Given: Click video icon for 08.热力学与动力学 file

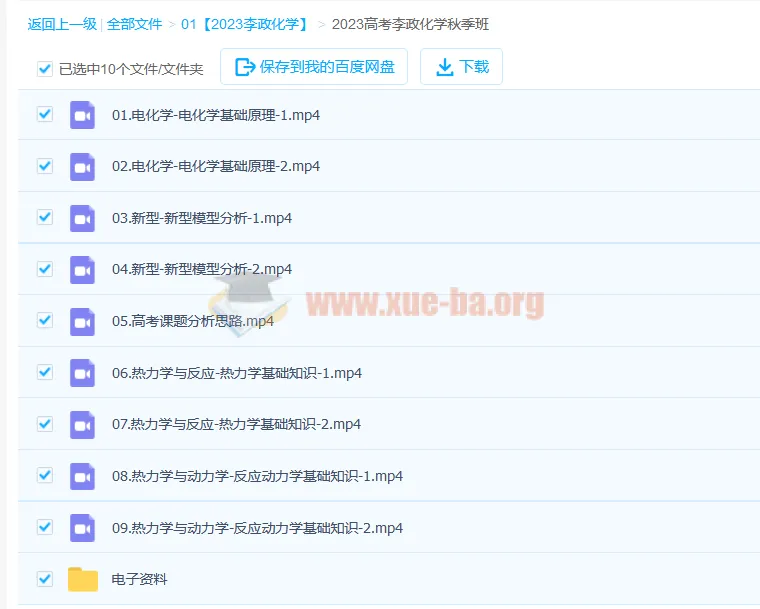Looking at the screenshot, I should coord(82,476).
